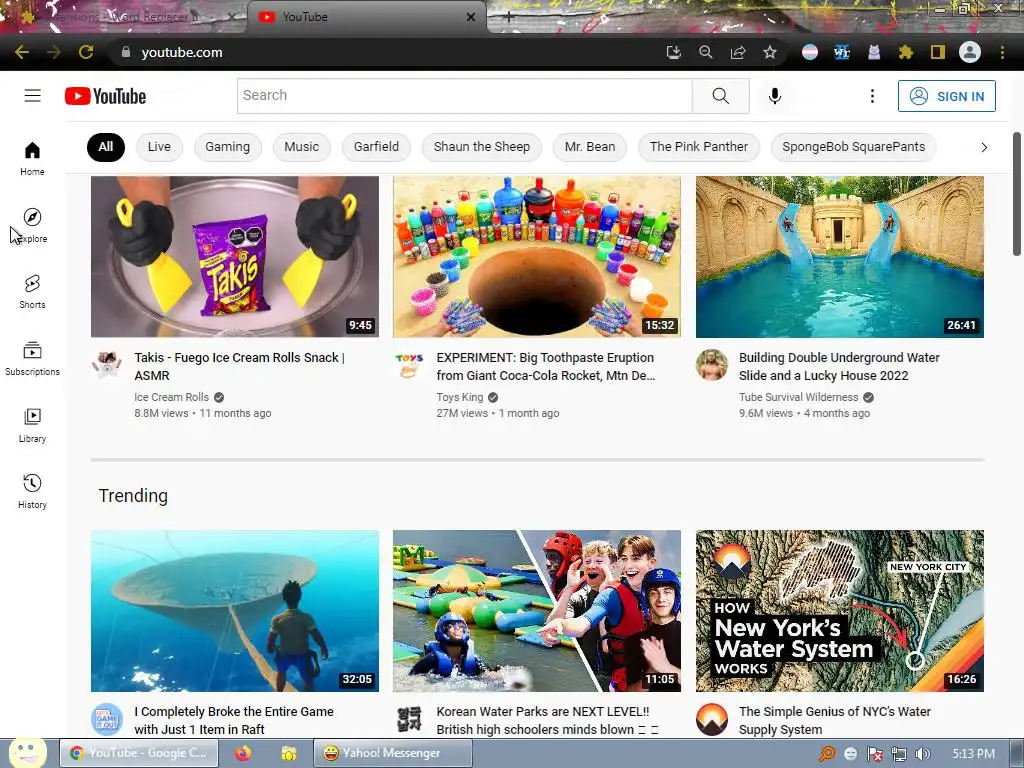Open I Completely Broke the Entire Game title

pos(234,720)
